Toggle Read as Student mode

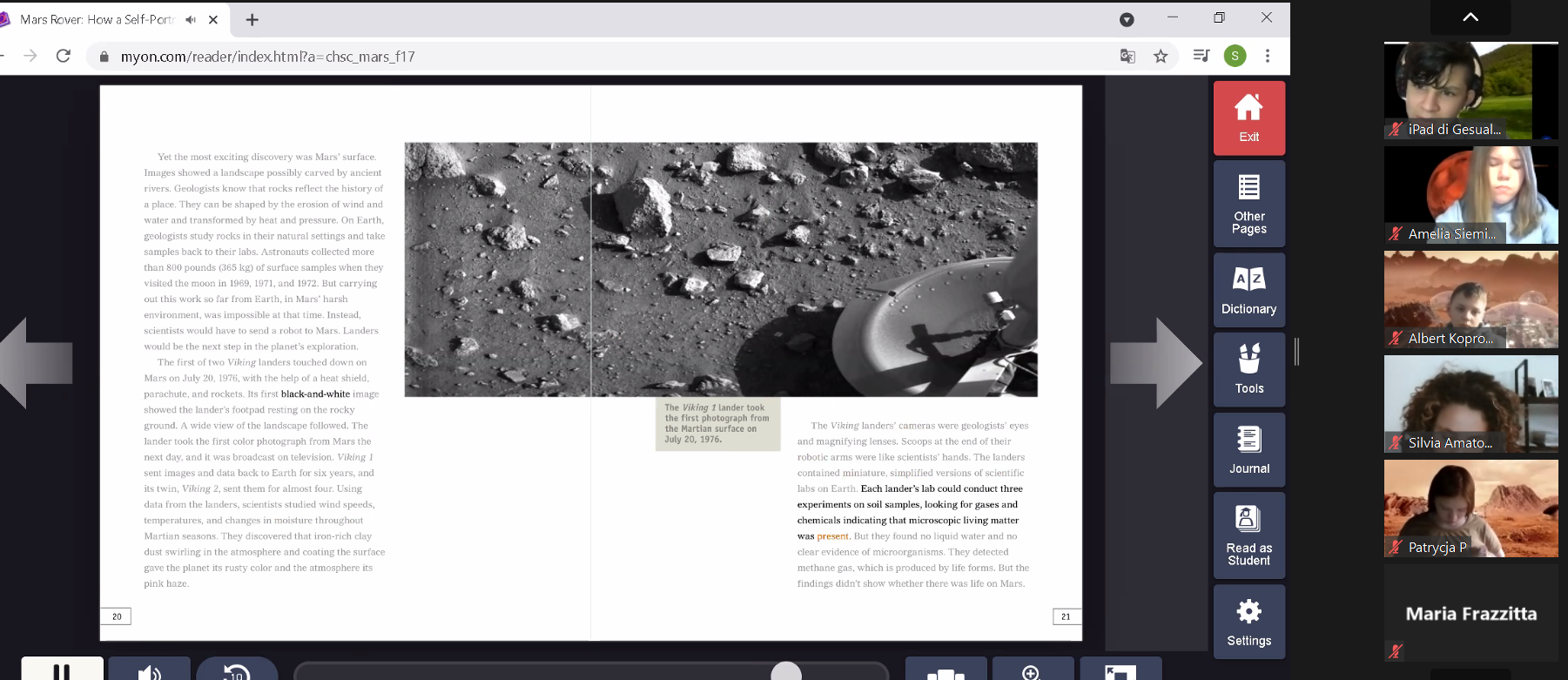(x=1248, y=535)
